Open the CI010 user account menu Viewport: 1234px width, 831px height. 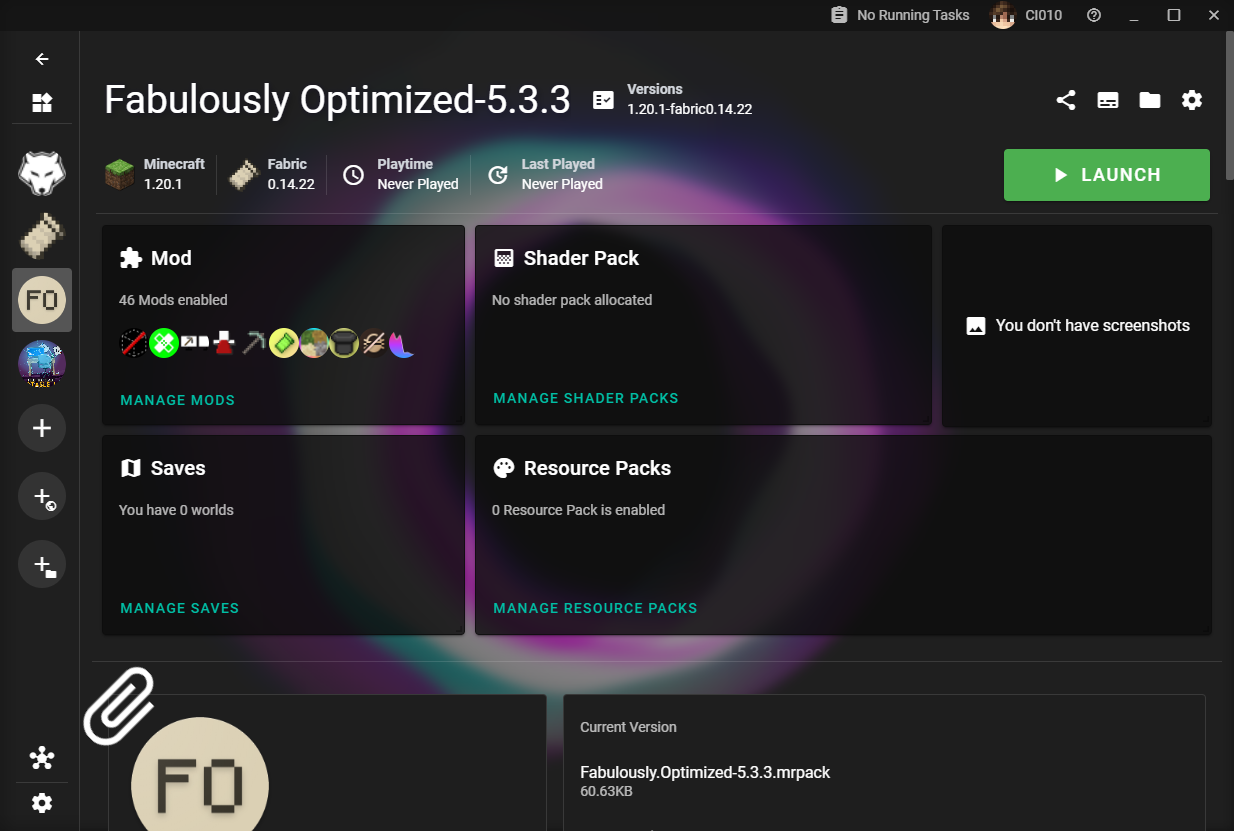1026,15
